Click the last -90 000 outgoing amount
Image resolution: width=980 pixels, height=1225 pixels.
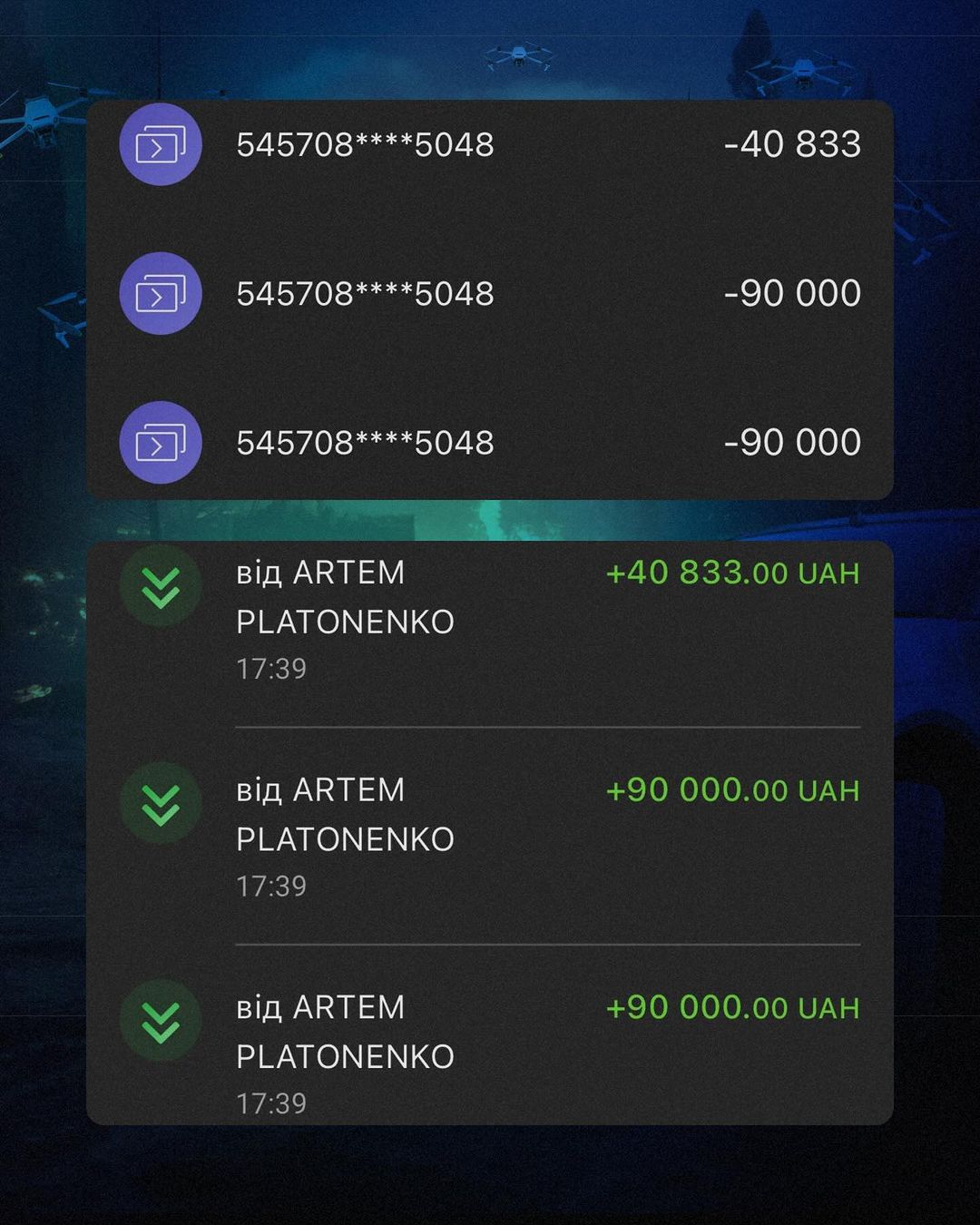click(x=792, y=442)
